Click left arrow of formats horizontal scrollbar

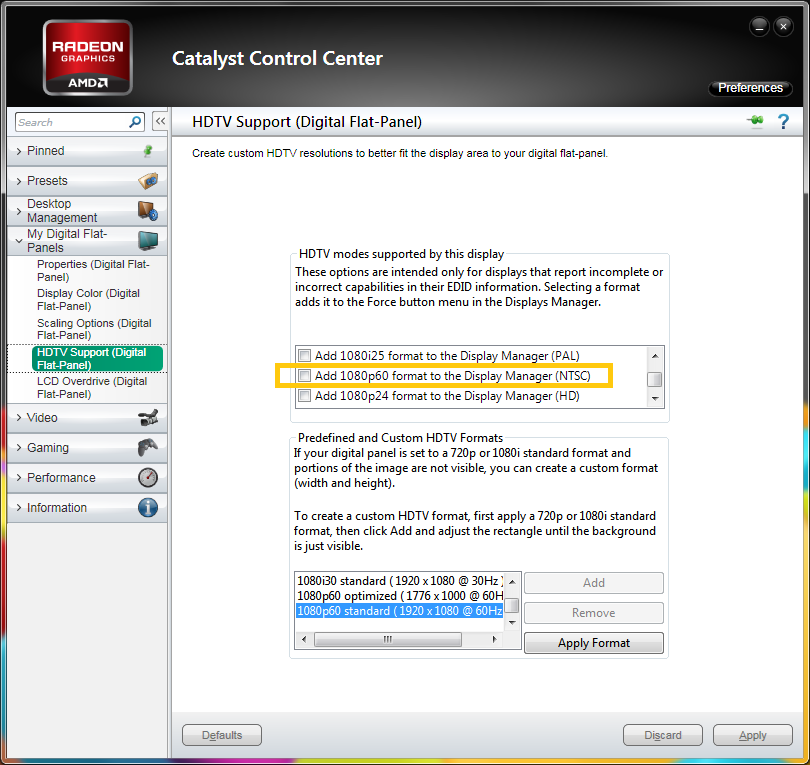pos(304,639)
